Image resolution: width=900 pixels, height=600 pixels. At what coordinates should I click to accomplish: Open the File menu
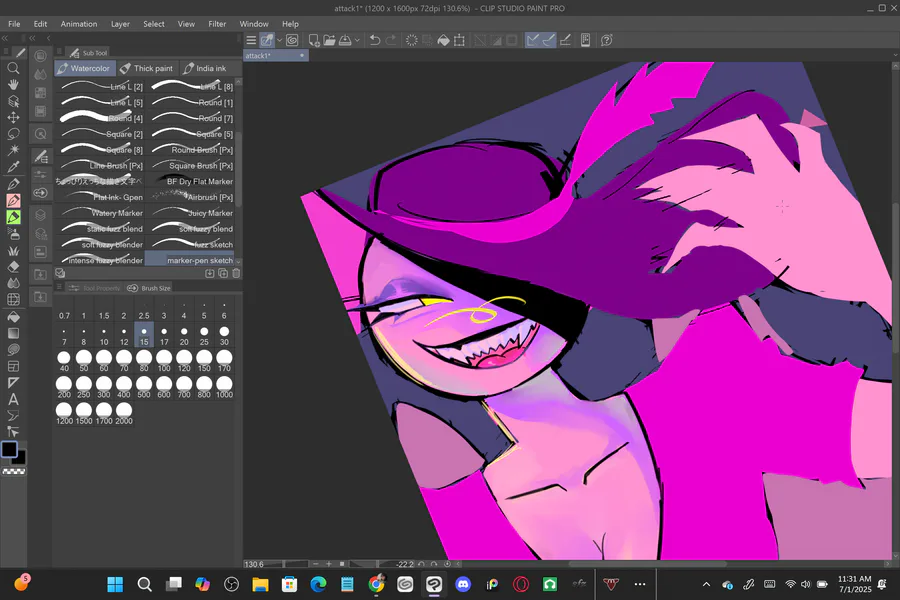[14, 24]
